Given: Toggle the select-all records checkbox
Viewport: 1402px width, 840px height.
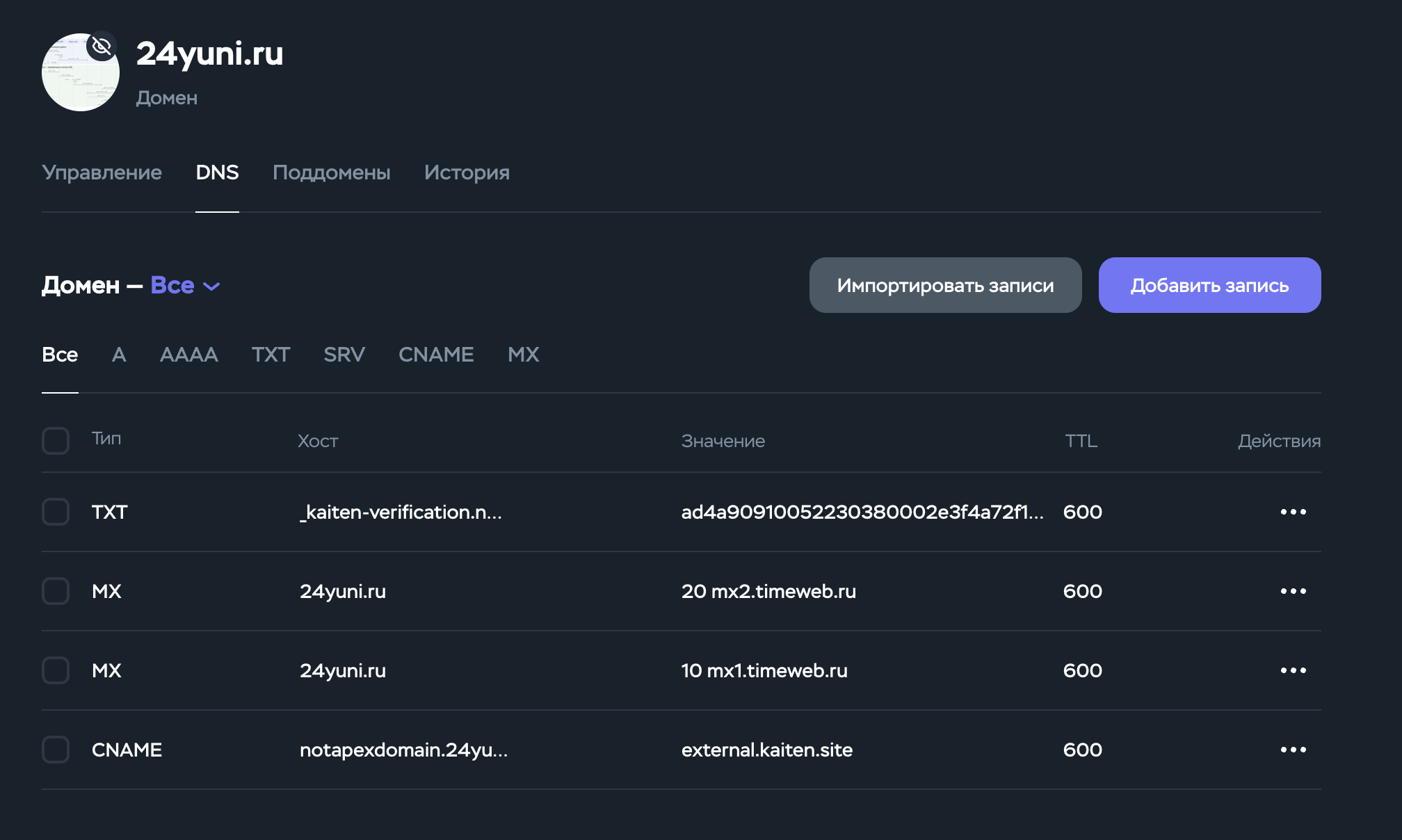Looking at the screenshot, I should 56,441.
